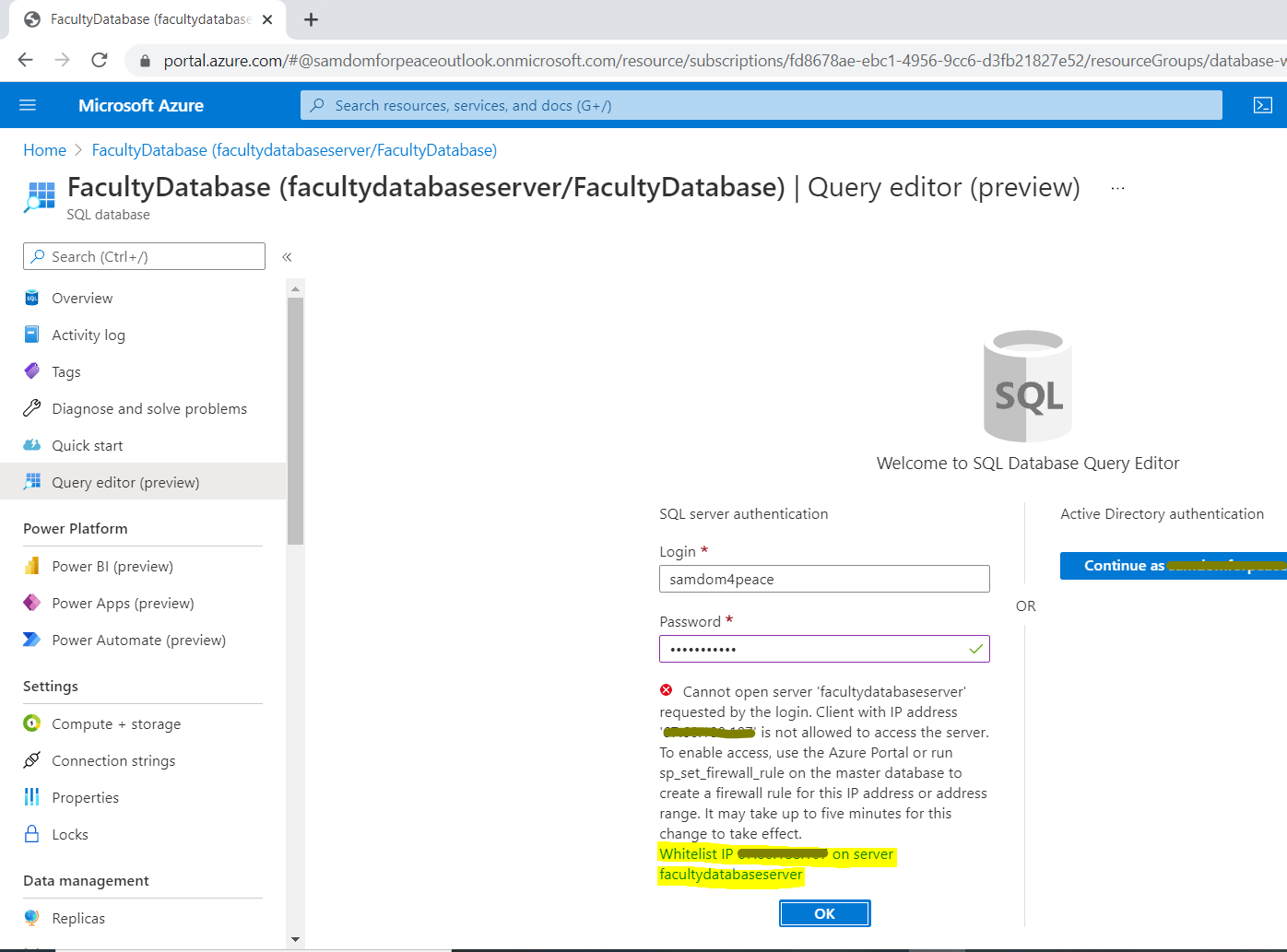Click the sidebar scroll up arrow

(295, 288)
